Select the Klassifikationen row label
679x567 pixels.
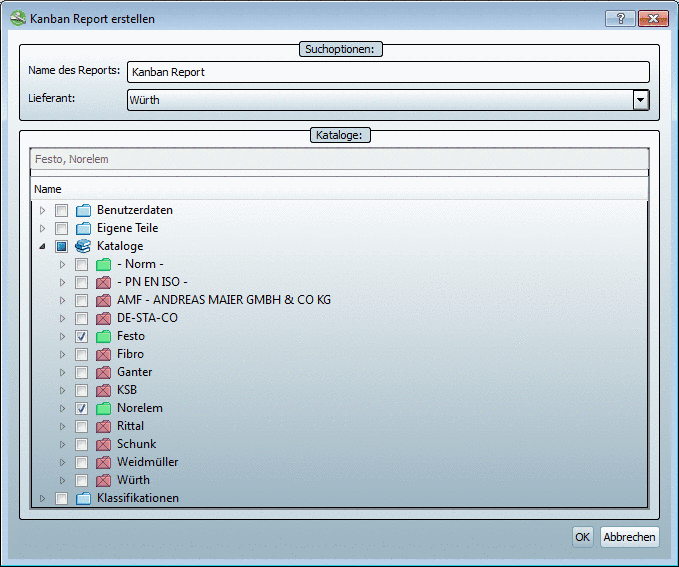[138, 498]
